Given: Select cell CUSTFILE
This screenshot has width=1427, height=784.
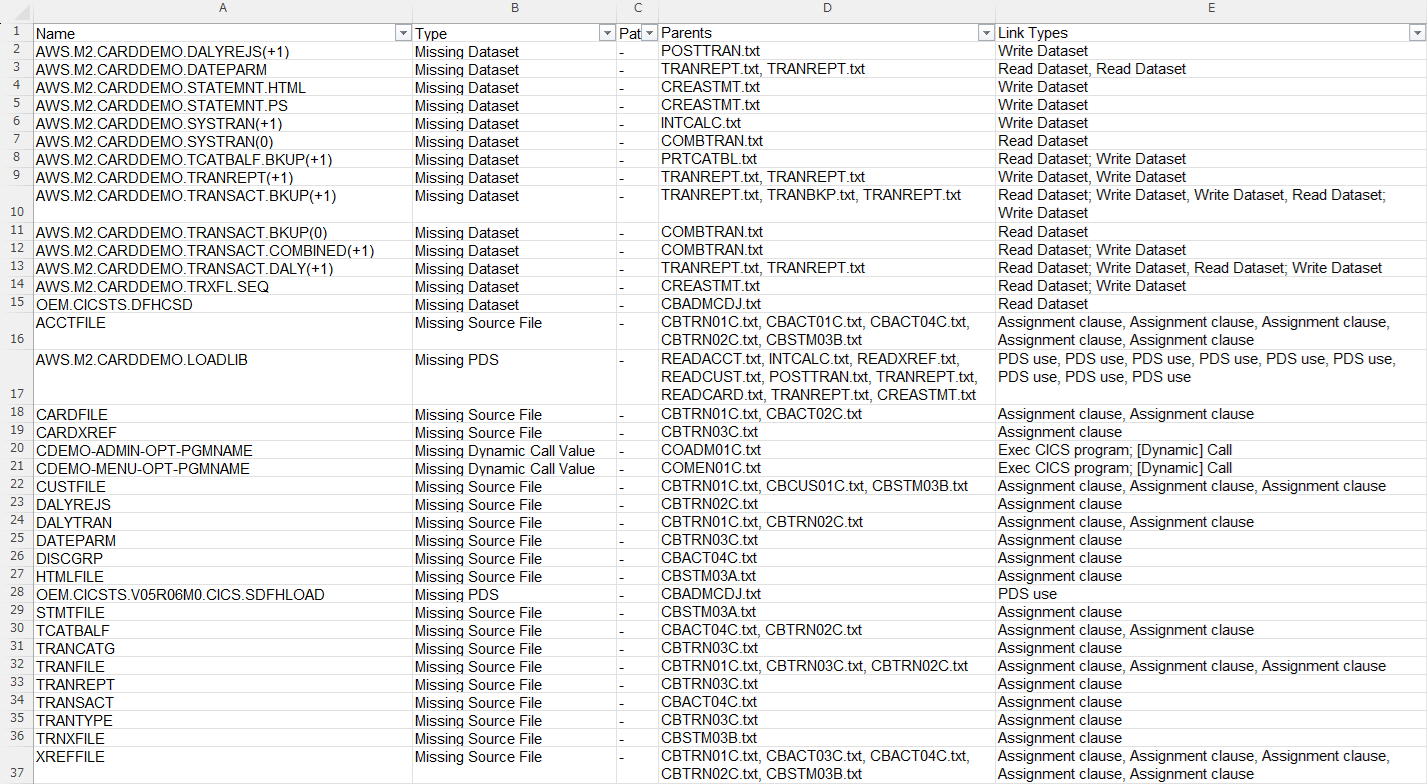Looking at the screenshot, I should click(222, 486).
